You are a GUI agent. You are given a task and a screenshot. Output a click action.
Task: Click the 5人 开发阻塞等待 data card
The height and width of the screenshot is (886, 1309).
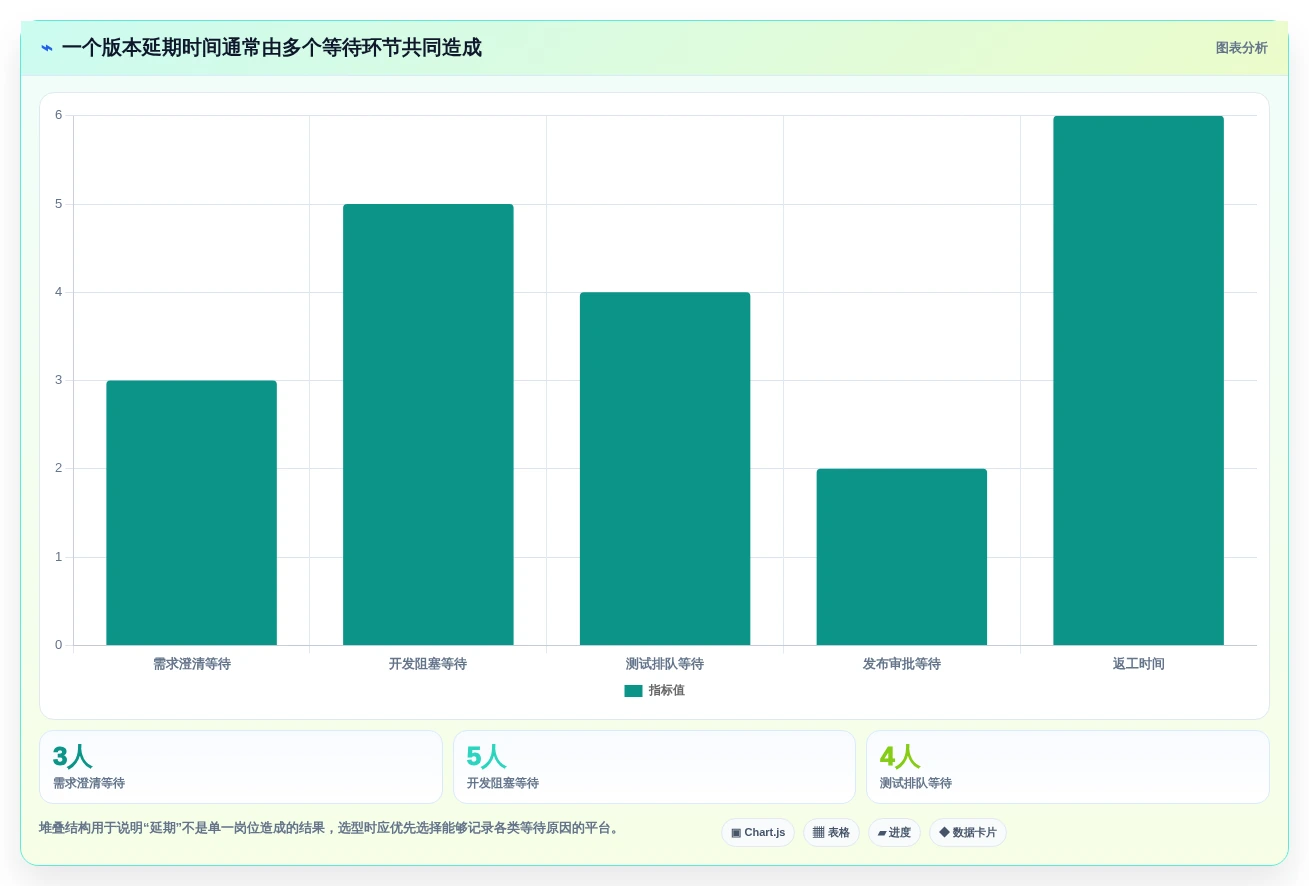[x=654, y=767]
